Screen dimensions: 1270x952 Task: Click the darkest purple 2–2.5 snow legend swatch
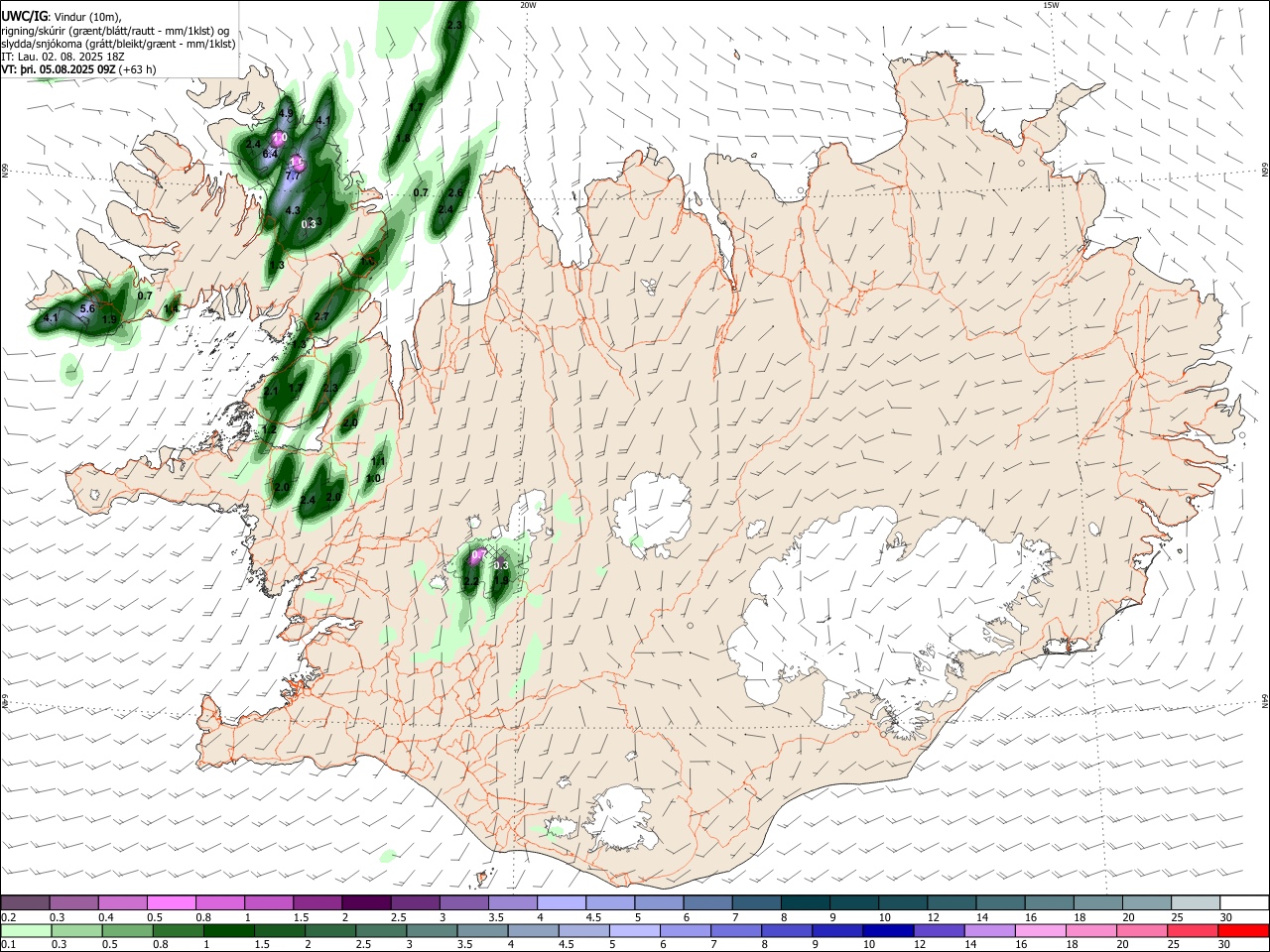(x=366, y=902)
